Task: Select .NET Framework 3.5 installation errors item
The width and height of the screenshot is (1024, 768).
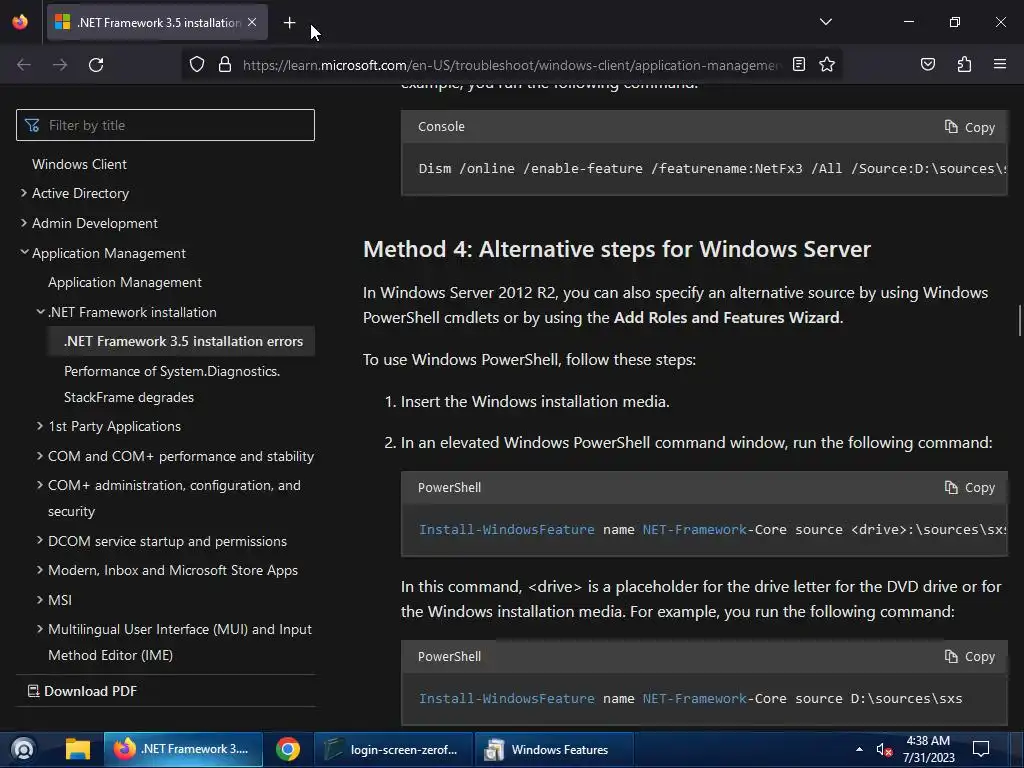Action: 181,341
